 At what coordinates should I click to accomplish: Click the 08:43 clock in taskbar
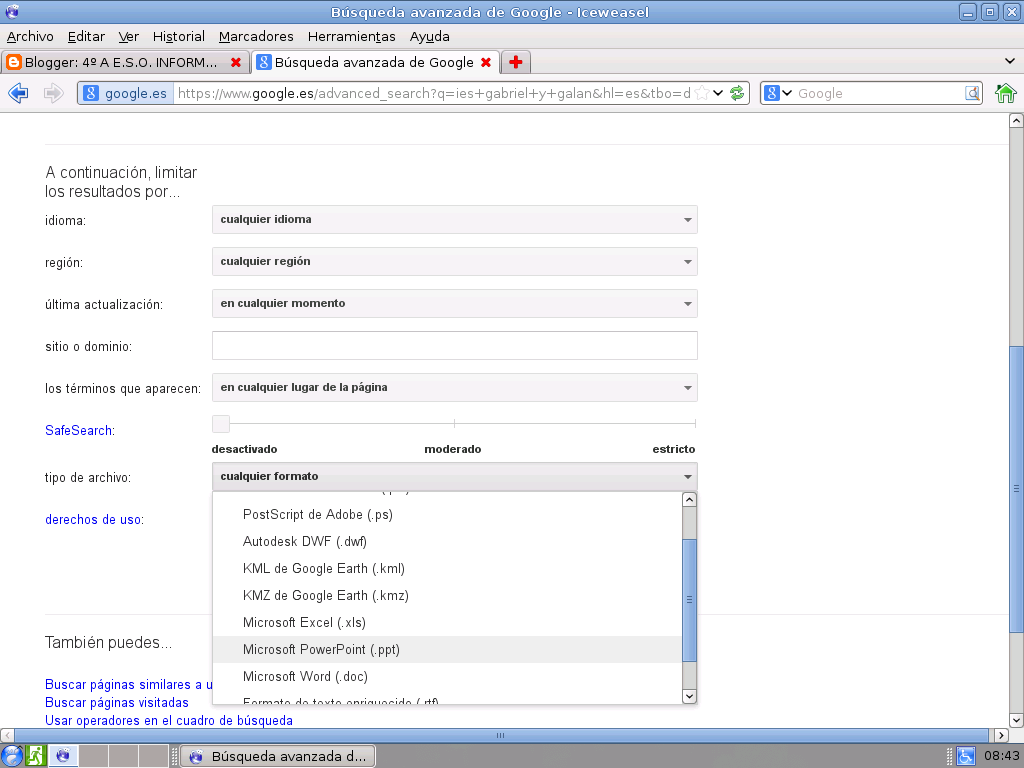pyautogui.click(x=1001, y=756)
